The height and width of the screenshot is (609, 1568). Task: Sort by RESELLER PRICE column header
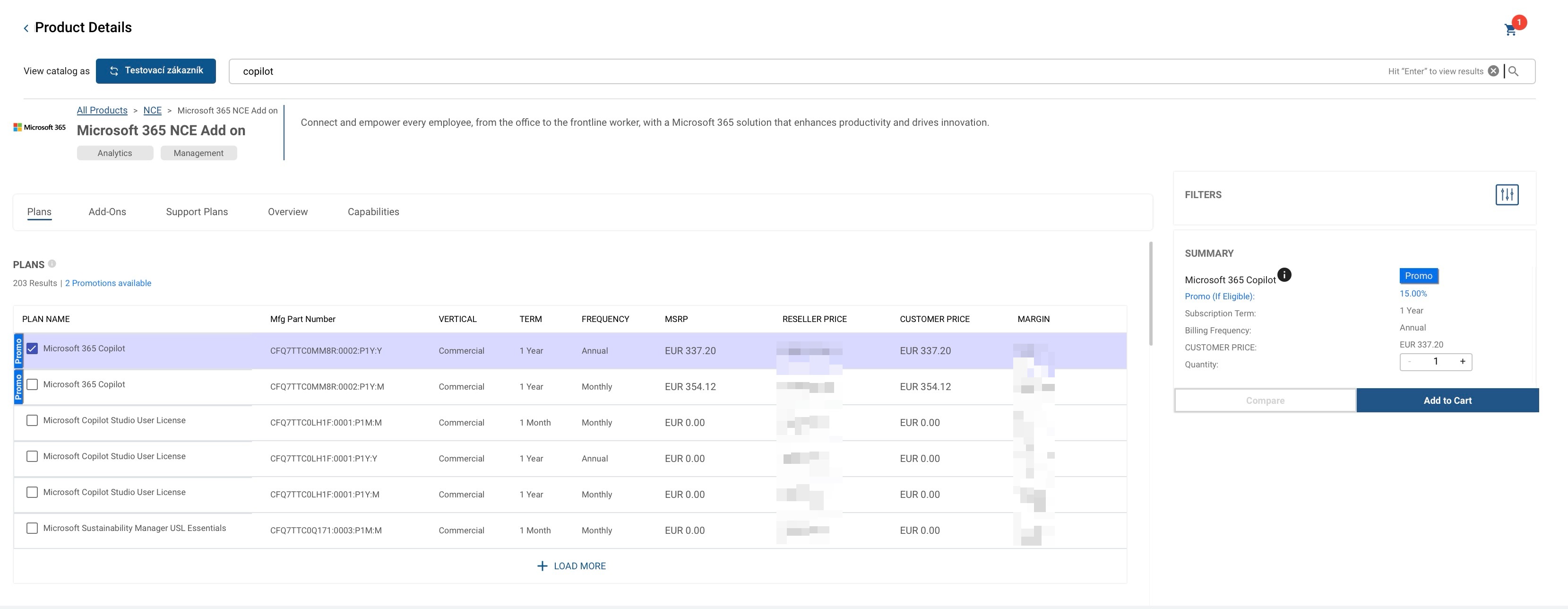814,319
